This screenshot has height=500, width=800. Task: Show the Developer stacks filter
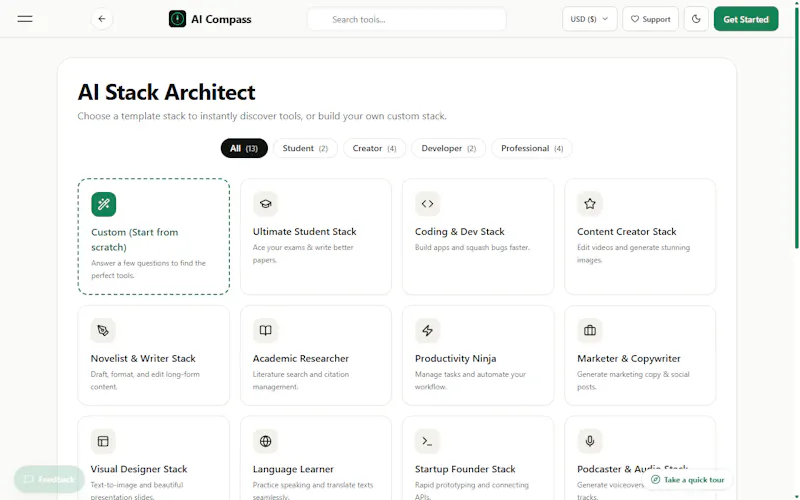(448, 148)
